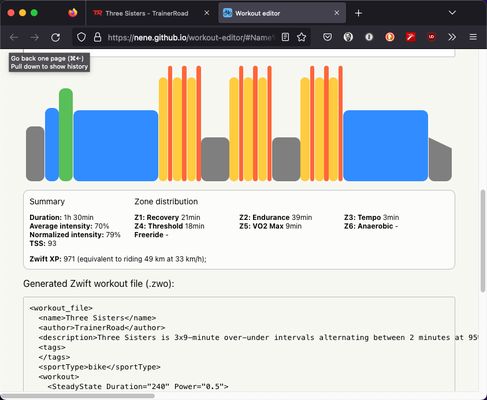Click the Zone distribution heading

(x=166, y=201)
